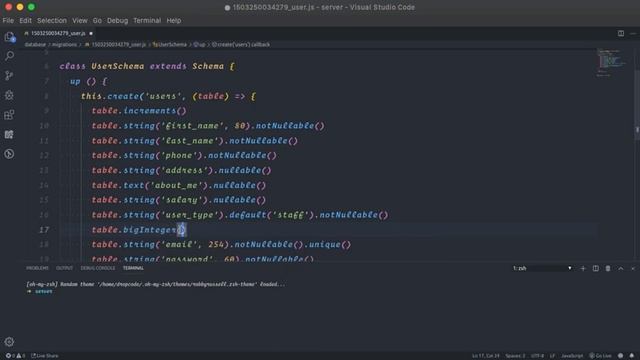The width and height of the screenshot is (640, 360).
Task: Click 'user_type' string on line 16
Action: [x=190, y=215]
